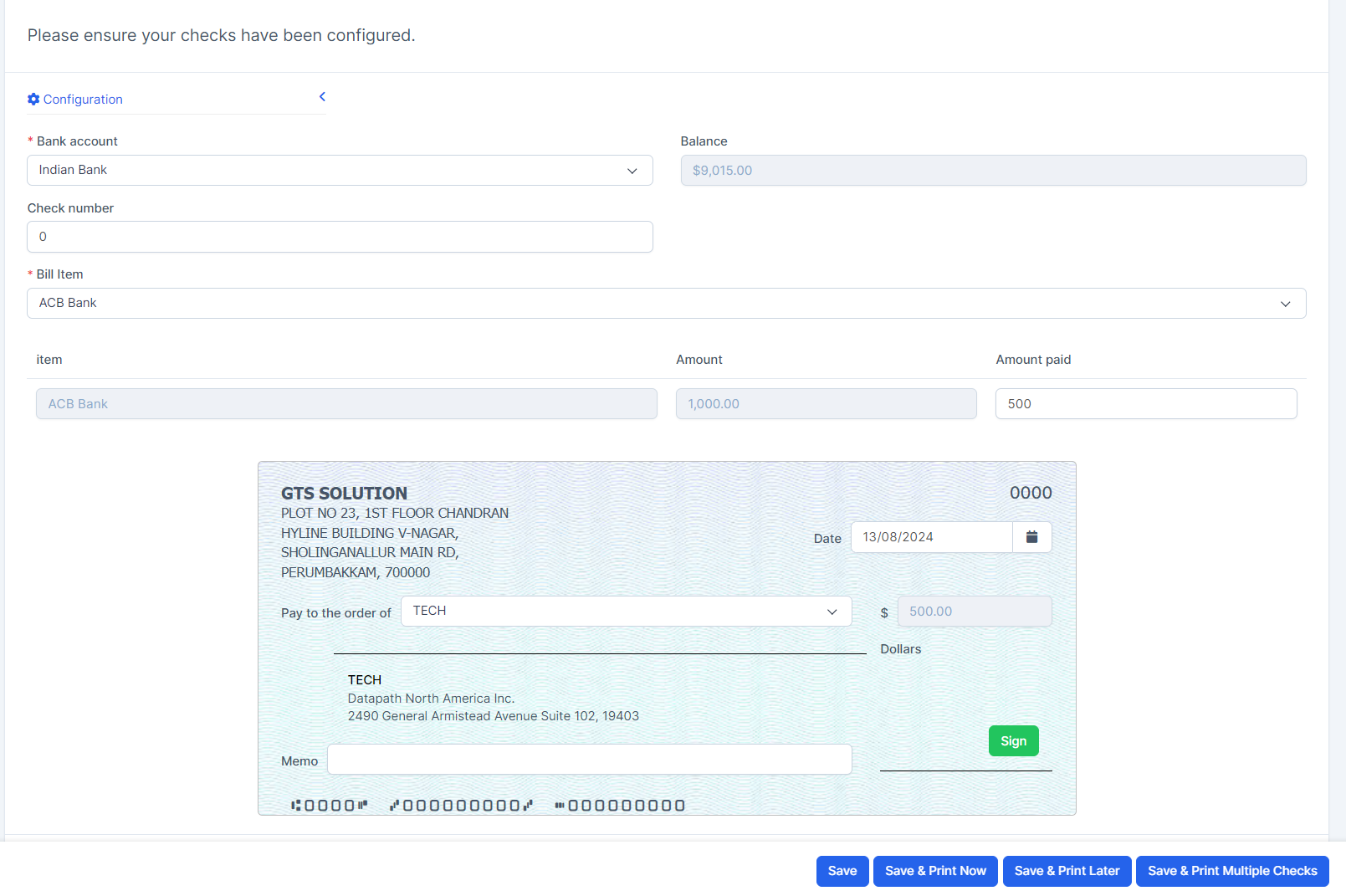
Task: Click the TECH payee name above the address
Action: pyautogui.click(x=365, y=680)
